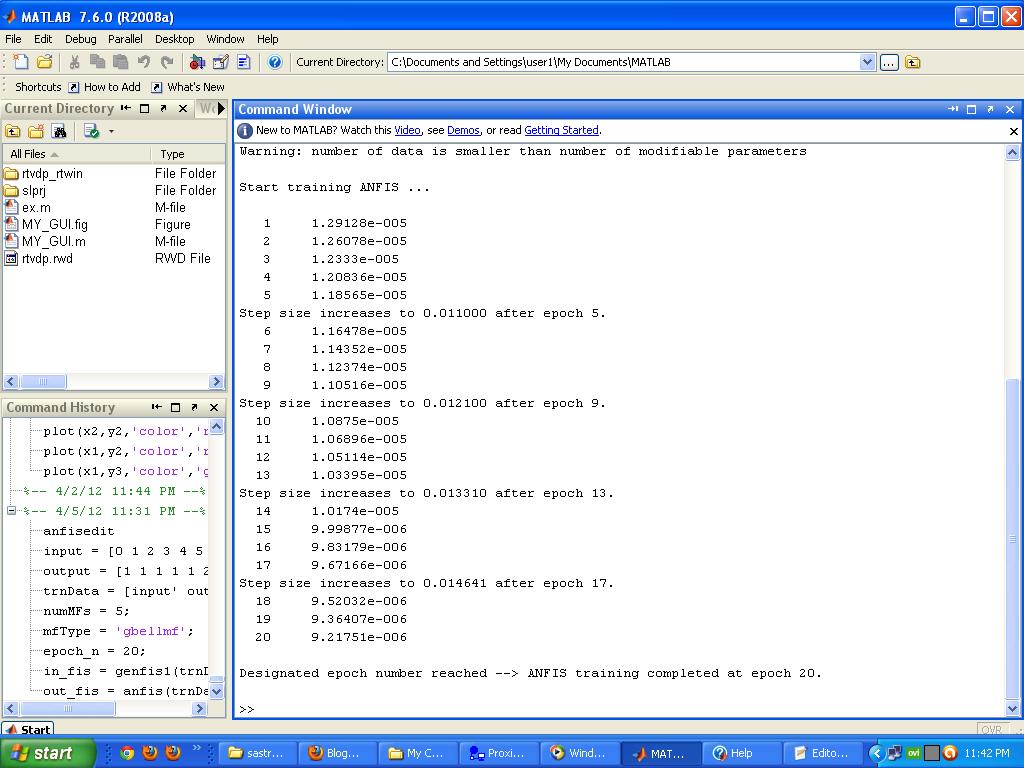Open dropdown beside Current Directory actions icon
The width and height of the screenshot is (1024, 768).
click(x=111, y=131)
